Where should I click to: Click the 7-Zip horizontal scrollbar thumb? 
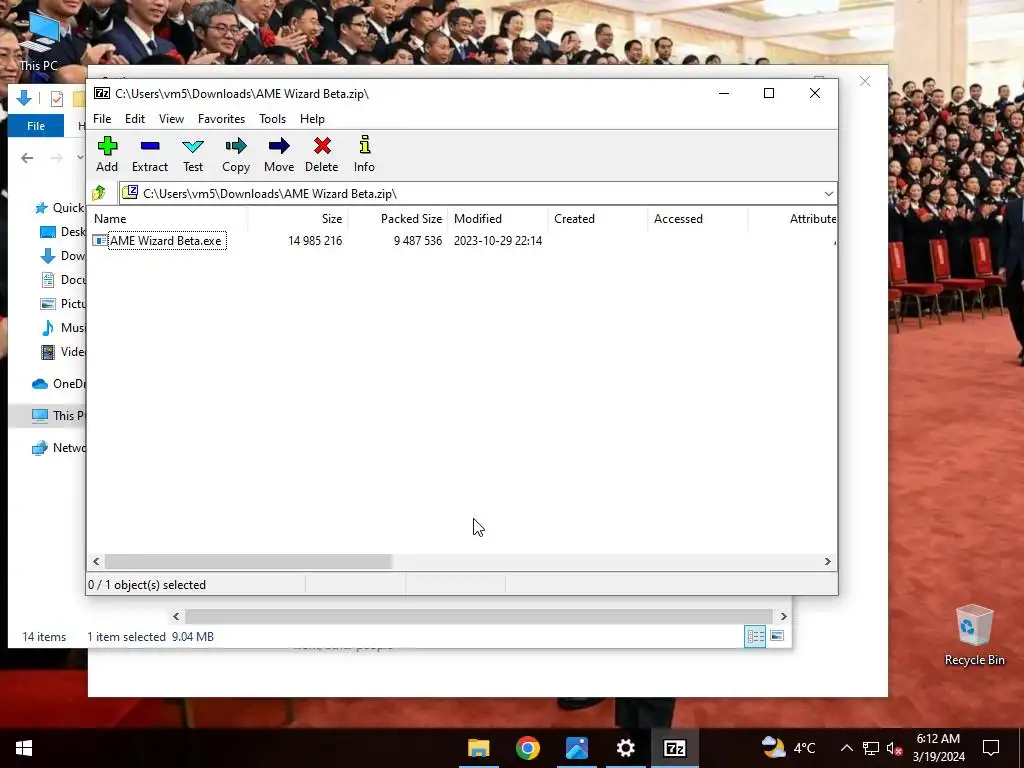click(248, 562)
